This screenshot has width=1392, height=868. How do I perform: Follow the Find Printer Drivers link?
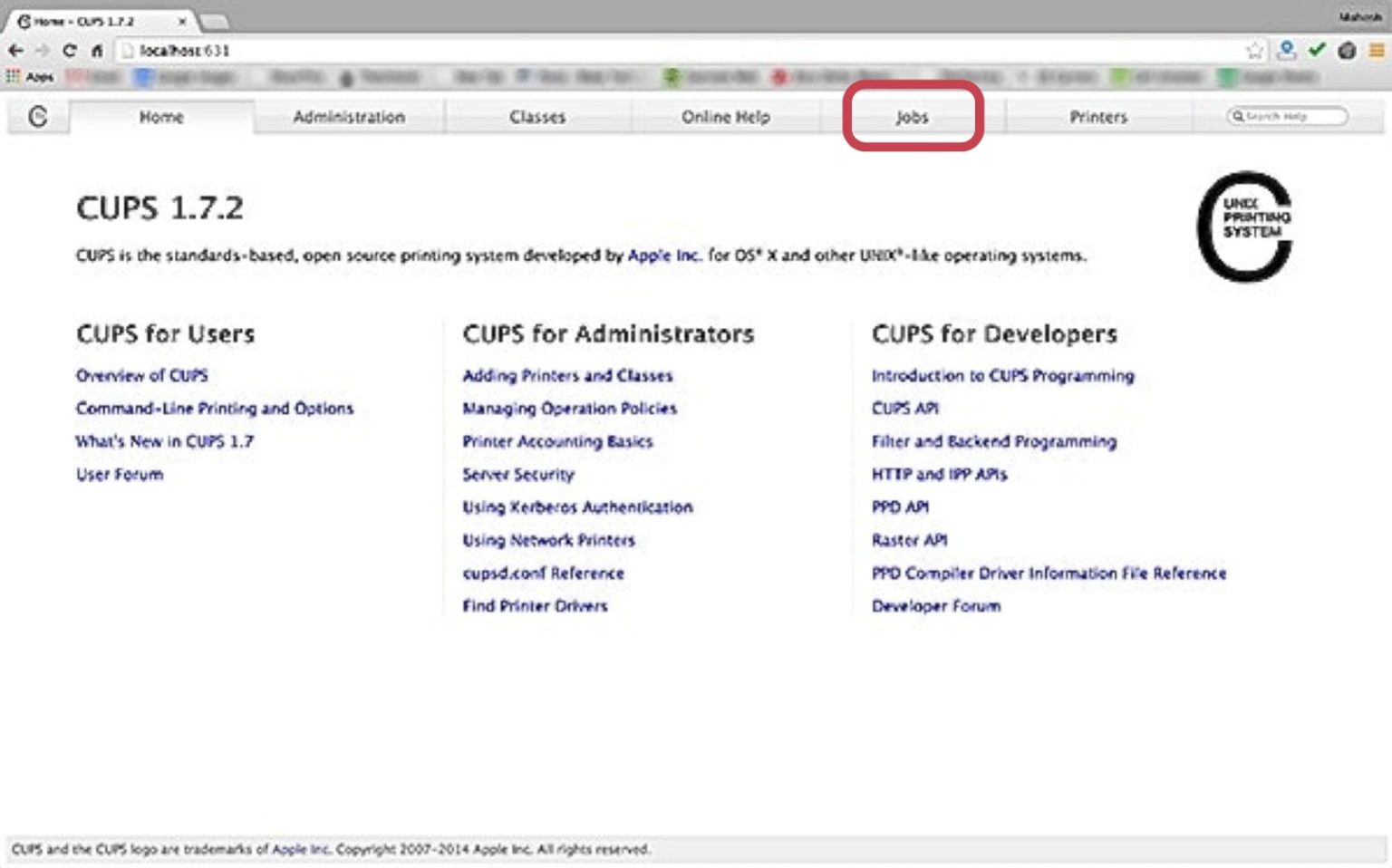pyautogui.click(x=535, y=605)
